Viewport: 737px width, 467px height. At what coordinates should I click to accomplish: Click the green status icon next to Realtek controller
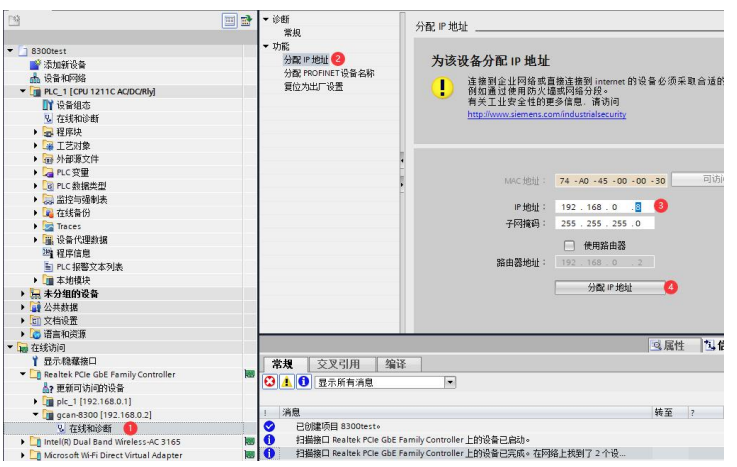click(250, 374)
